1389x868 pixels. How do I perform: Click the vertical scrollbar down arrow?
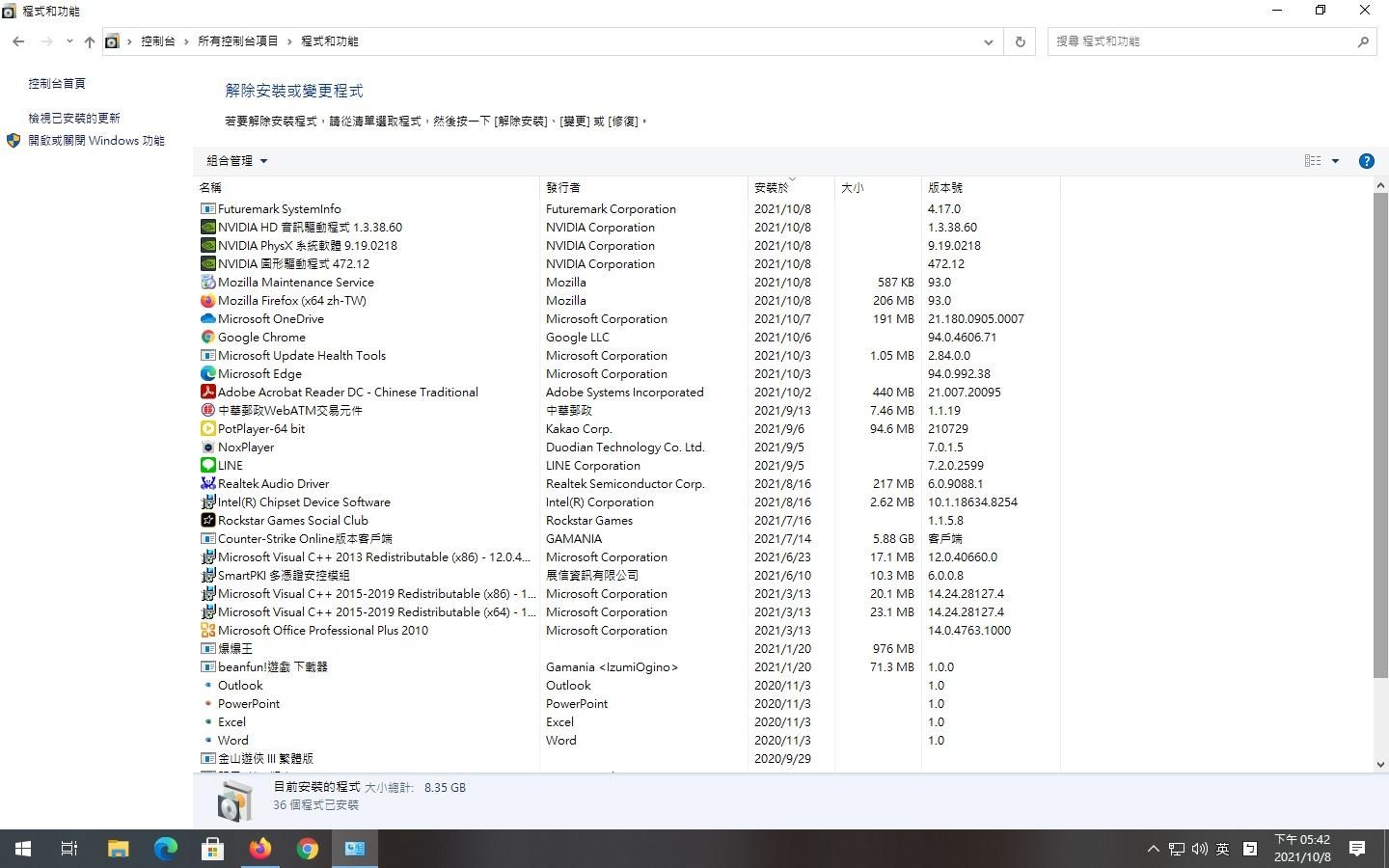1380,764
